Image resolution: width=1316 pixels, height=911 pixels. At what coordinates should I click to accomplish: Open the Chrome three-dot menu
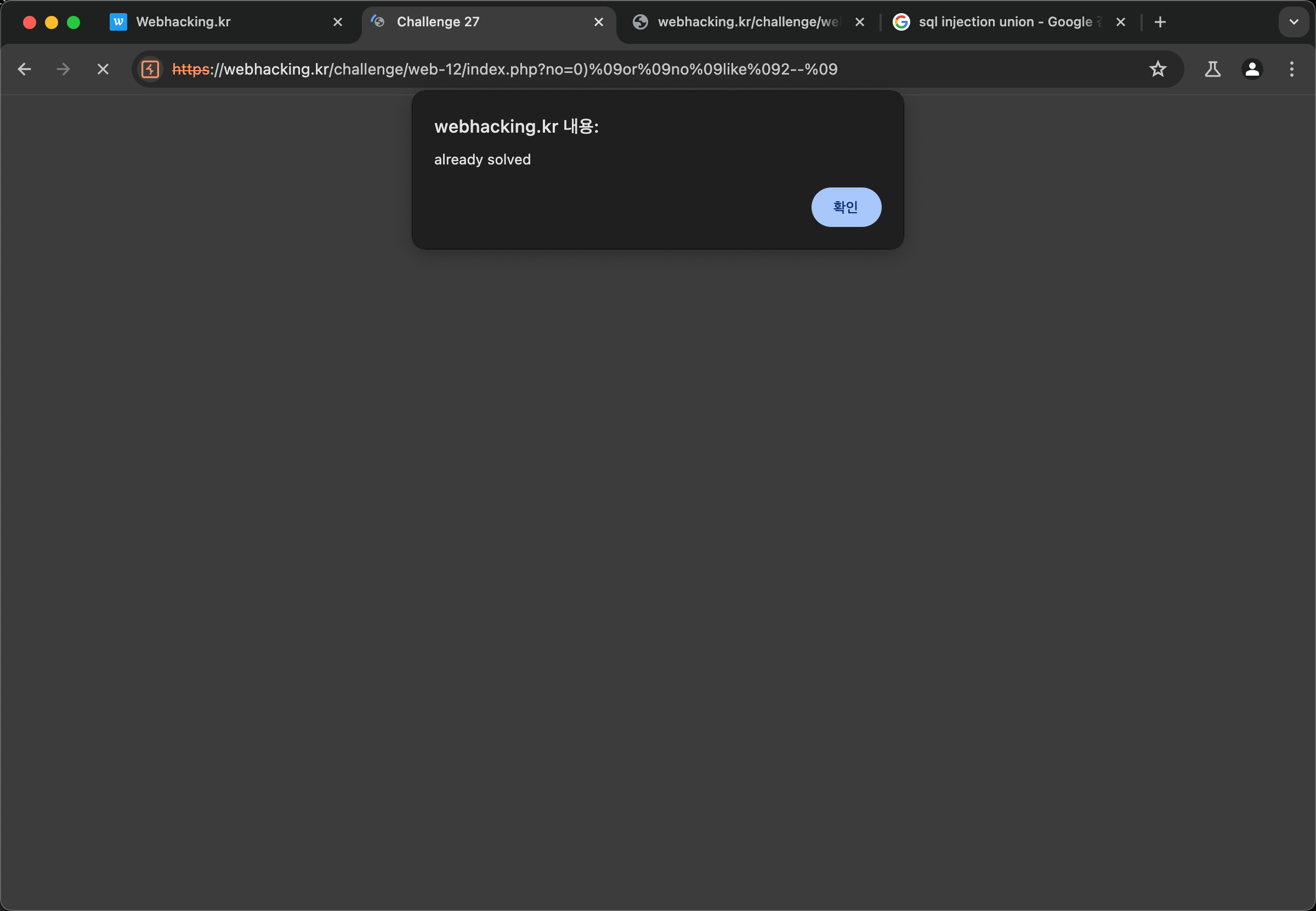click(1291, 70)
